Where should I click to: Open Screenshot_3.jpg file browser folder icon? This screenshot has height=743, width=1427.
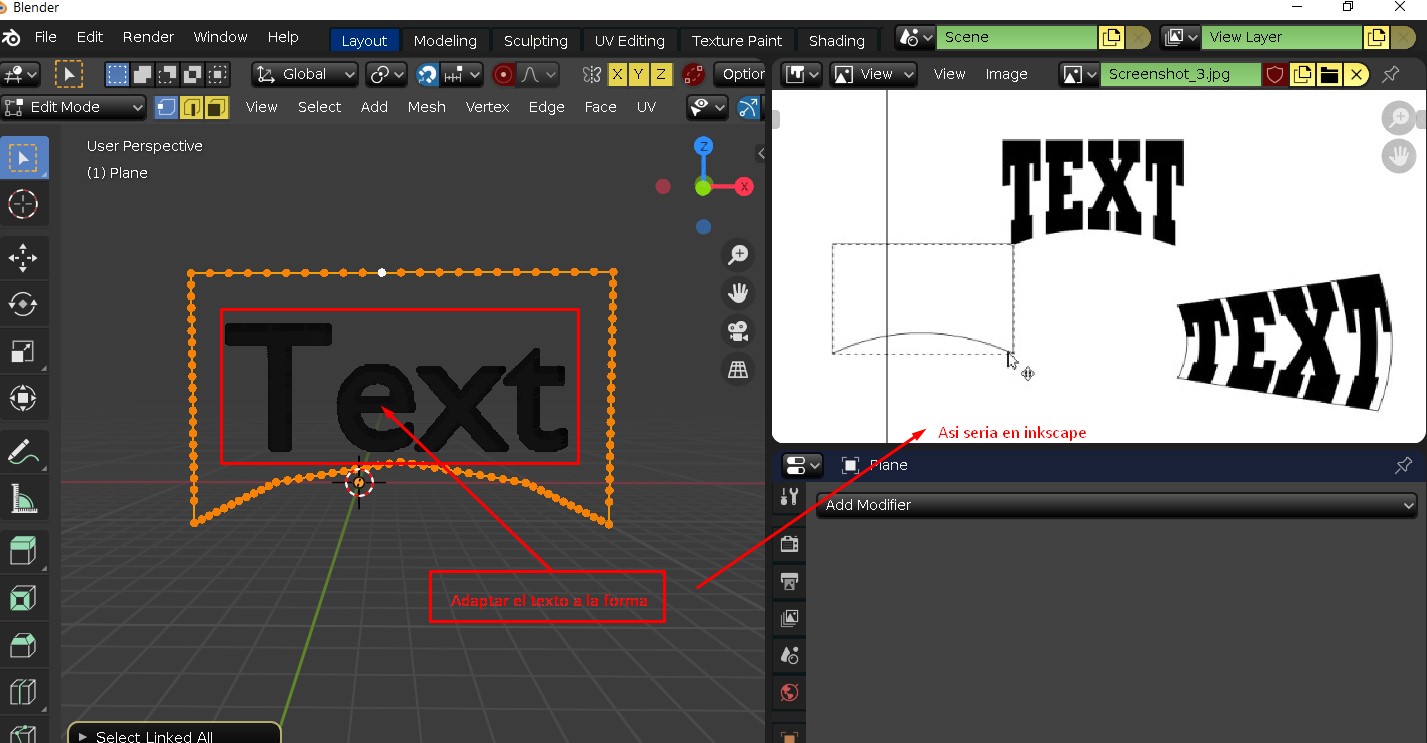pos(1329,75)
